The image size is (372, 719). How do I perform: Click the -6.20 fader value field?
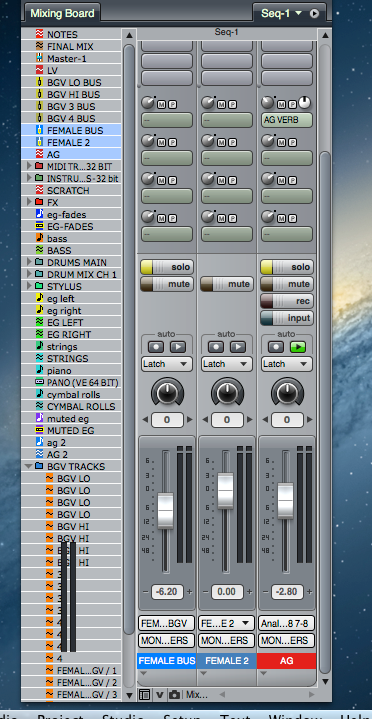click(x=167, y=591)
